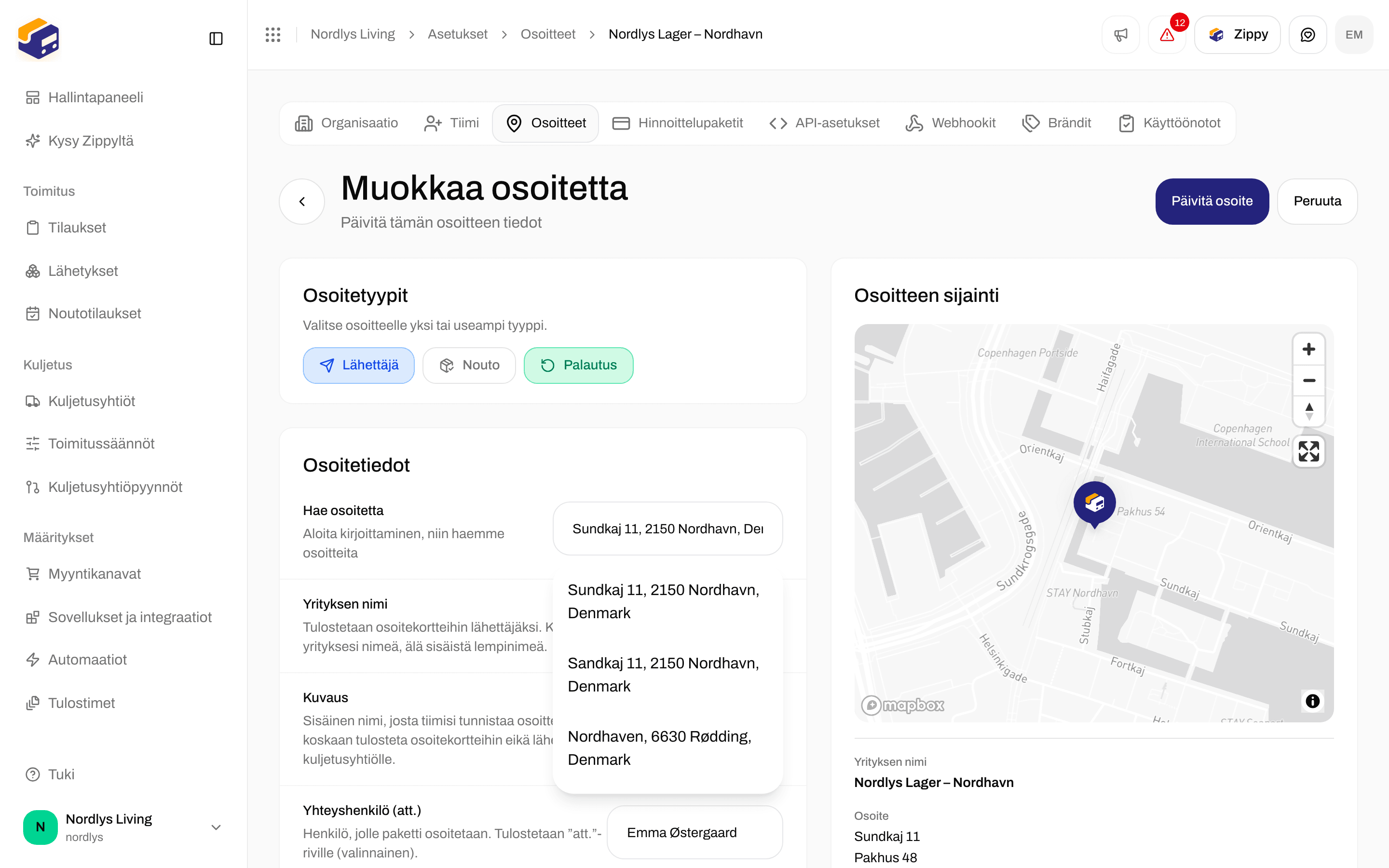Open EM user avatar menu
1389x868 pixels.
click(1354, 34)
